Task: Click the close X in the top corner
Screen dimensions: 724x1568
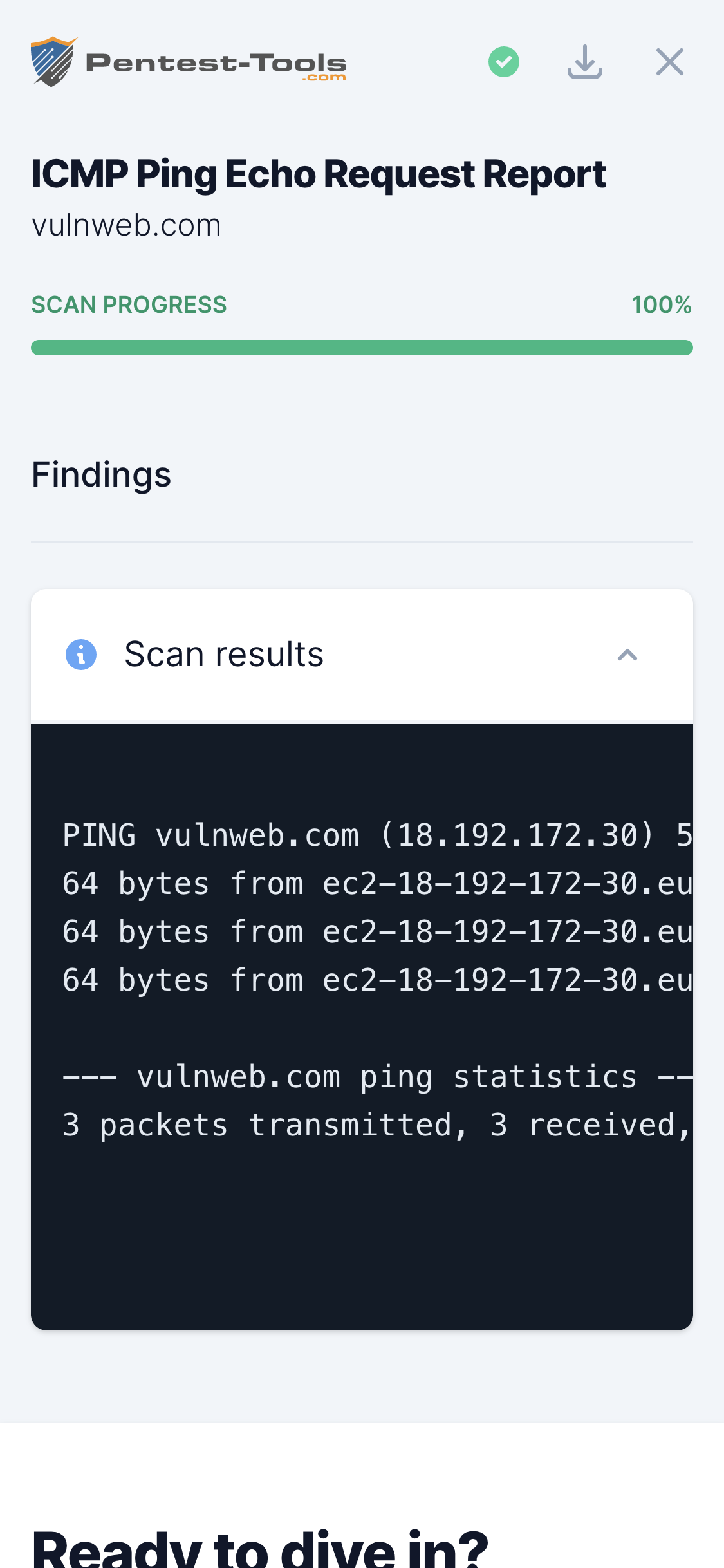Action: pos(670,61)
